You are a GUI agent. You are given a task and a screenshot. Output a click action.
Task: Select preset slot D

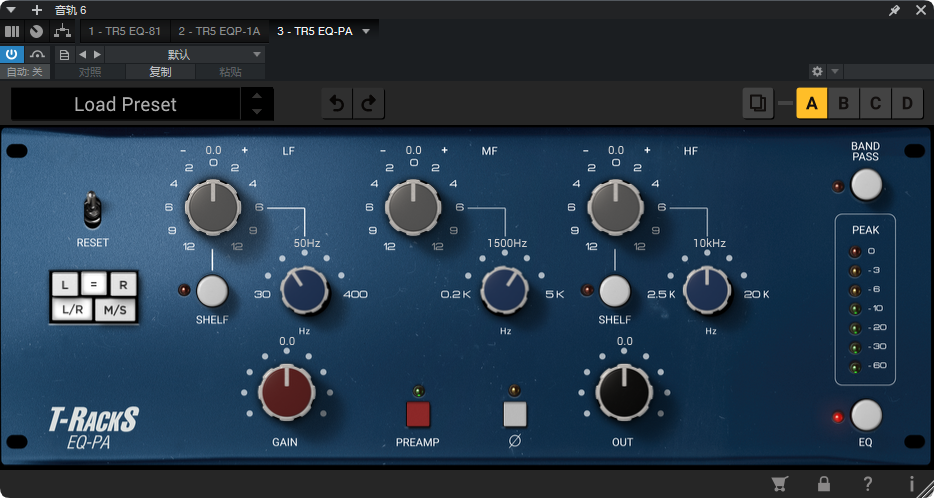pos(907,104)
